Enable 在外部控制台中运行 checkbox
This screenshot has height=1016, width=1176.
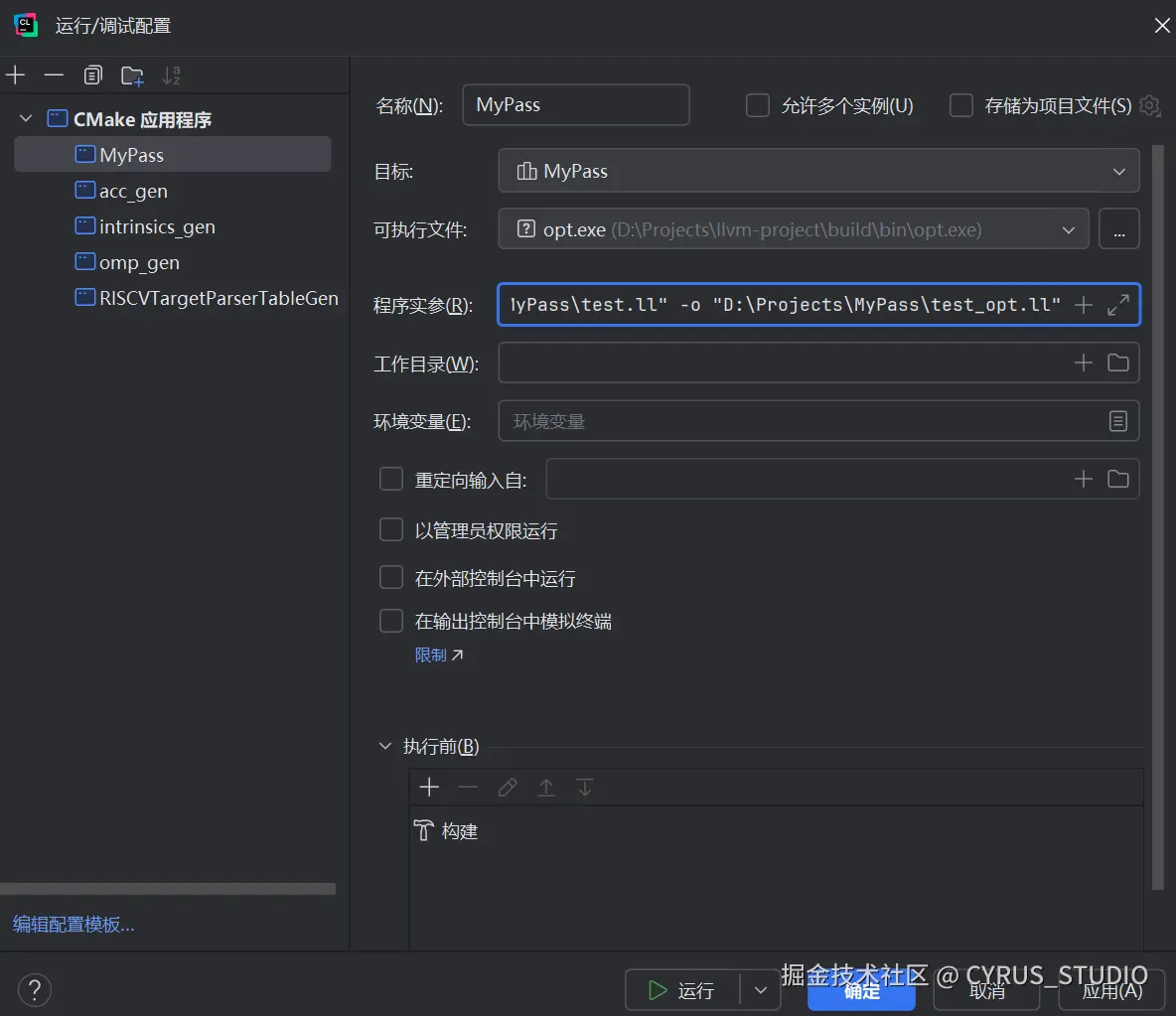(x=390, y=578)
